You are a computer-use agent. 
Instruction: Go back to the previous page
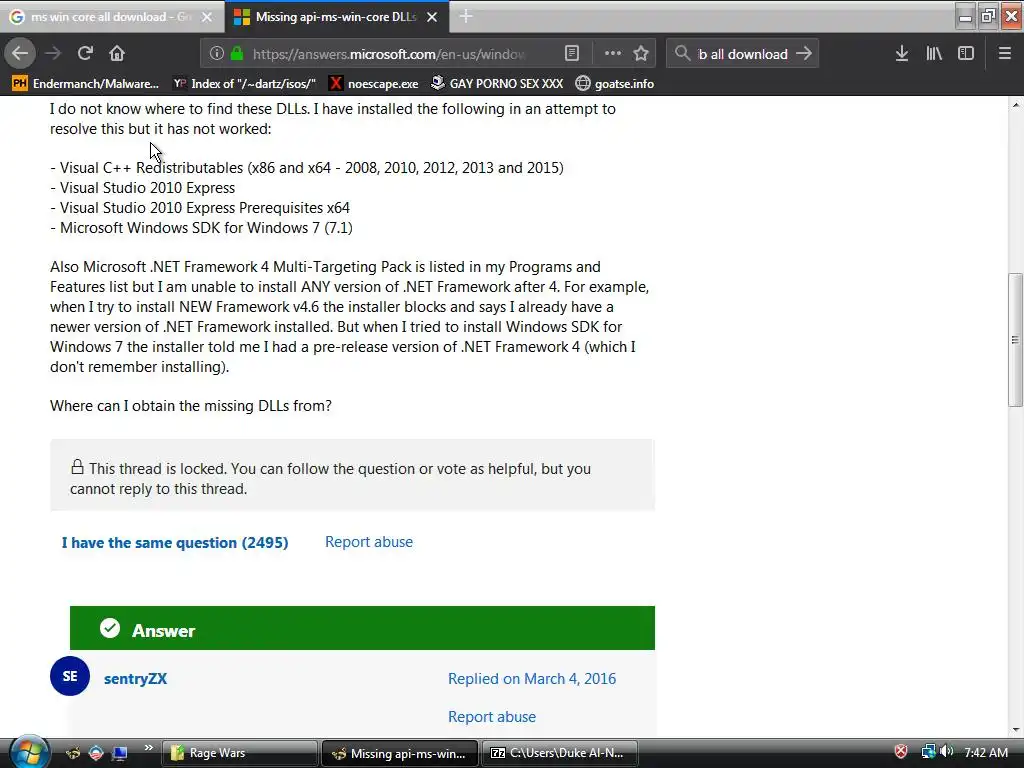pos(20,54)
